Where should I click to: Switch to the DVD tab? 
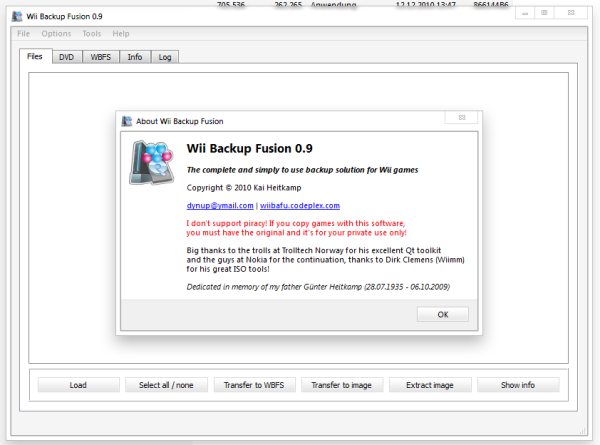click(66, 57)
